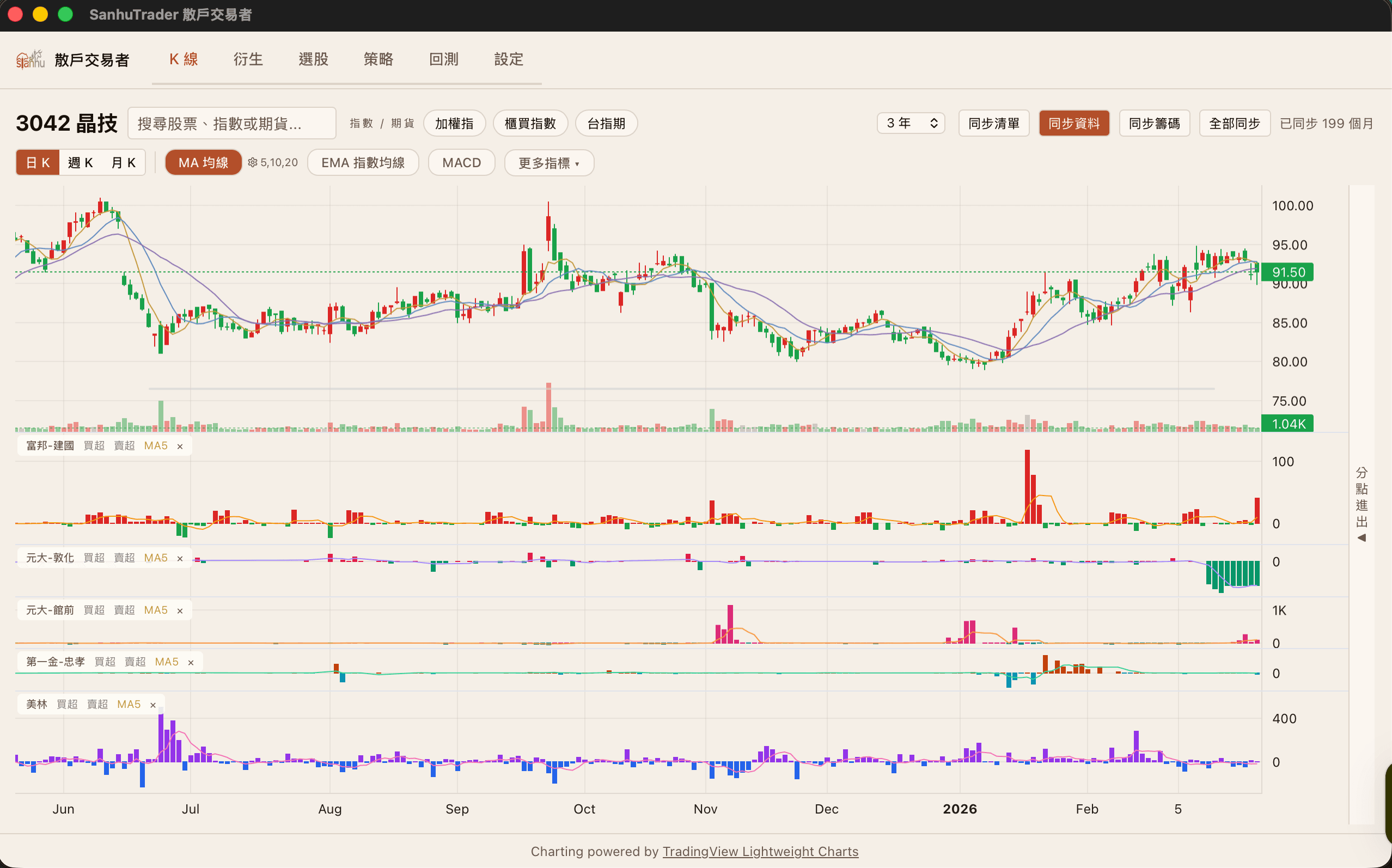
Task: Focus the stock search input field
Action: click(x=231, y=124)
